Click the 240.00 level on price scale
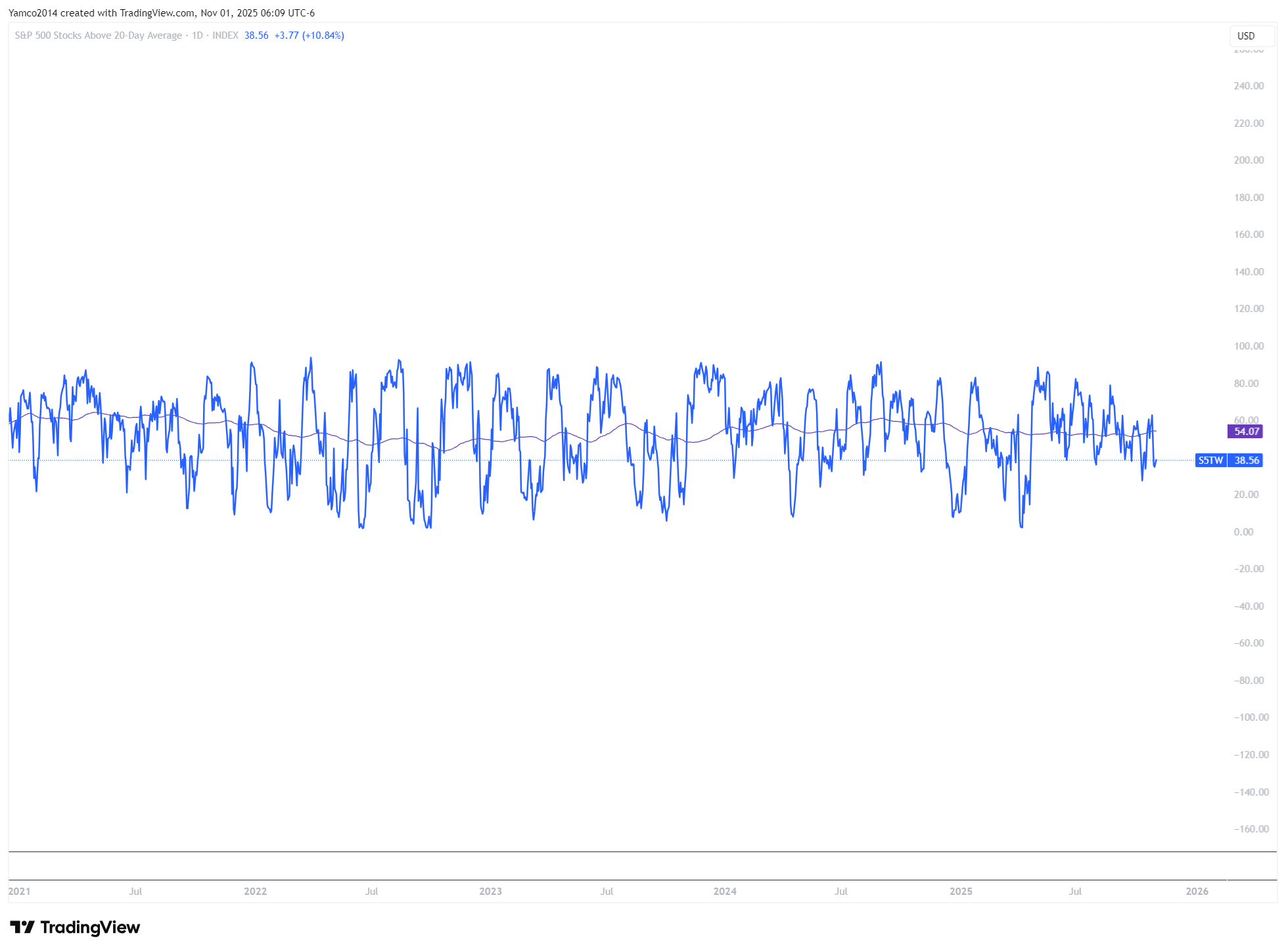Screen dimensions: 1286x952 tap(1249, 85)
